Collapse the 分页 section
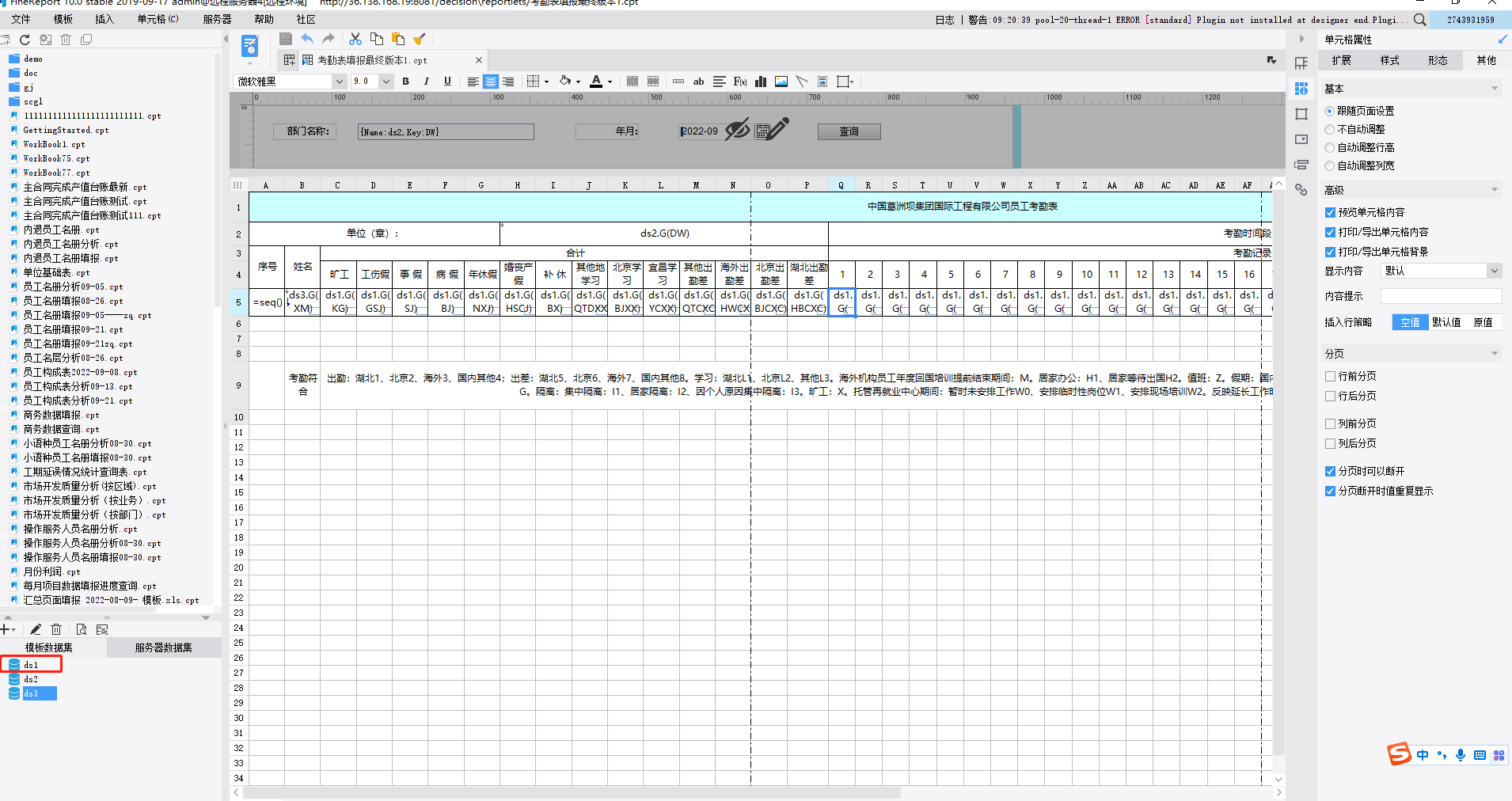1512x801 pixels. [1495, 354]
